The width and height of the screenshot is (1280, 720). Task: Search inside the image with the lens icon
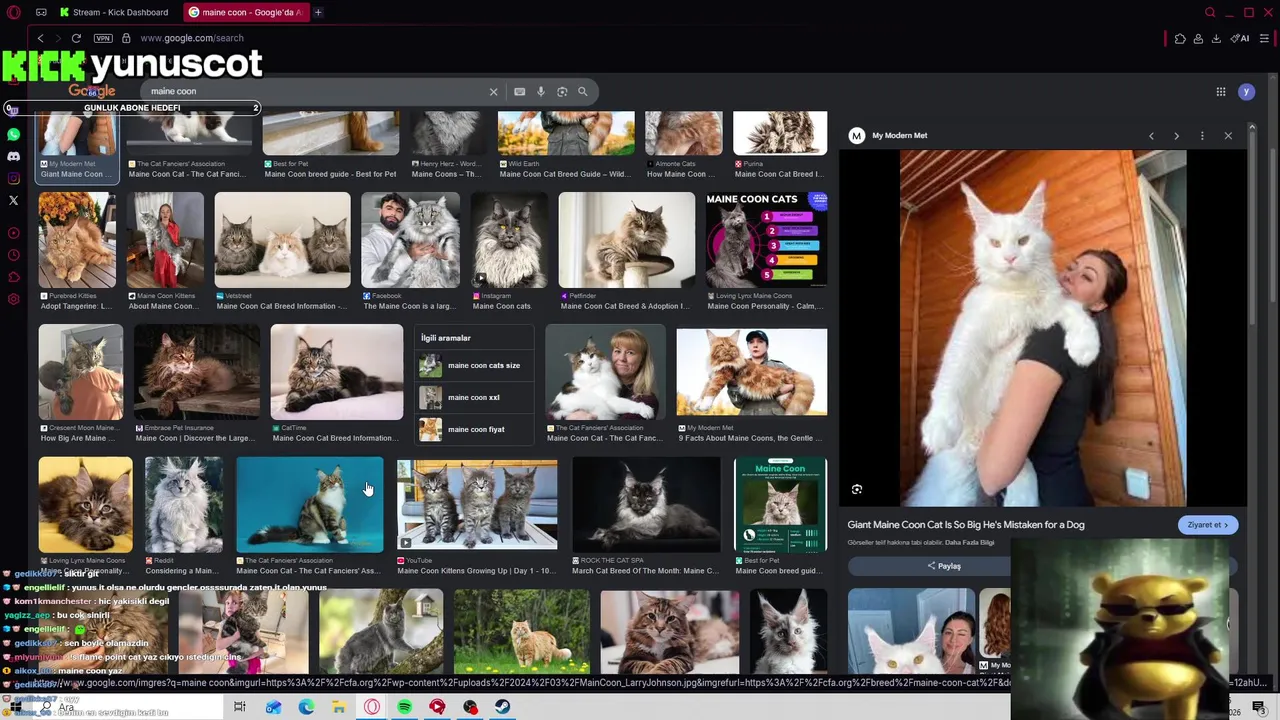[x=857, y=489]
